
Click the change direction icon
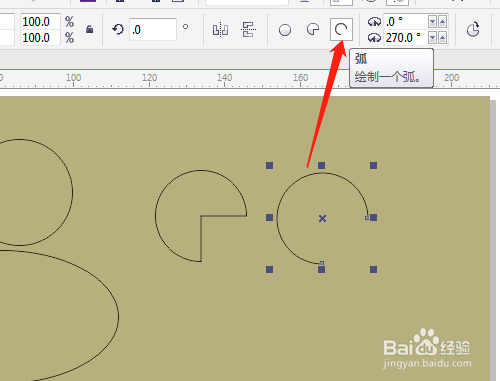point(473,29)
